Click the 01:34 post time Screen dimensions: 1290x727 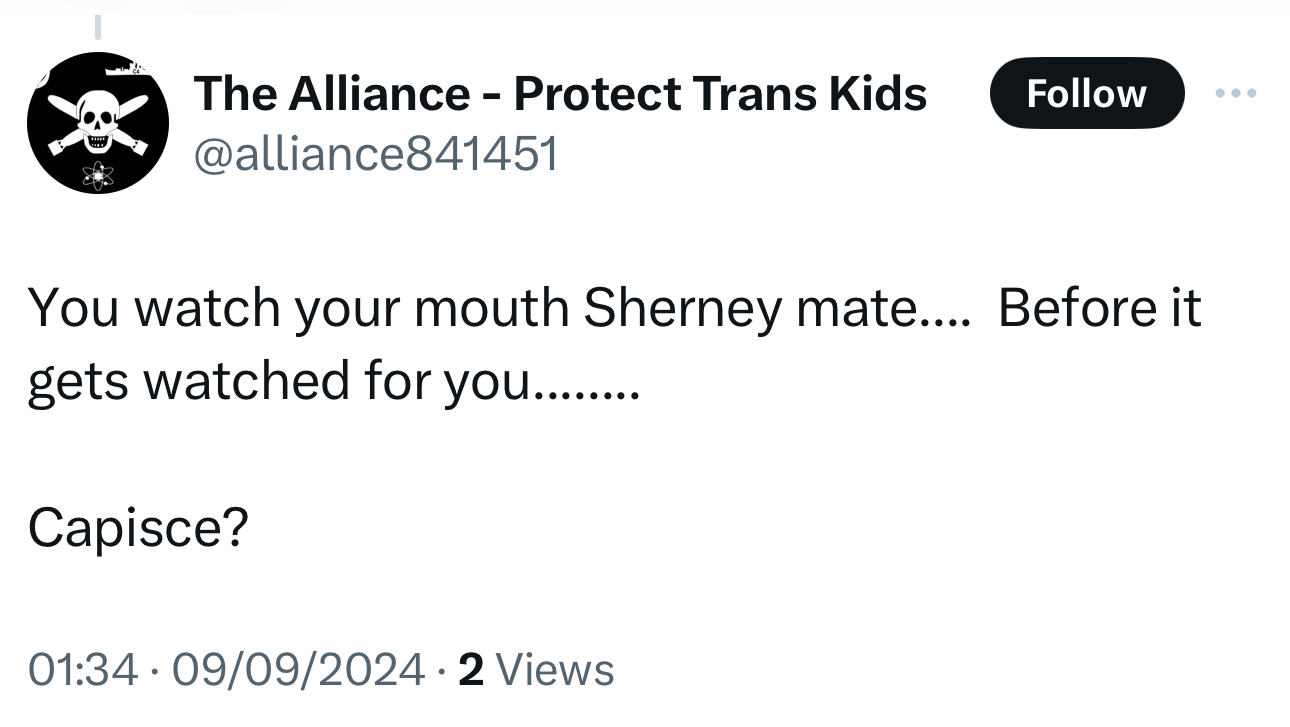click(x=84, y=669)
